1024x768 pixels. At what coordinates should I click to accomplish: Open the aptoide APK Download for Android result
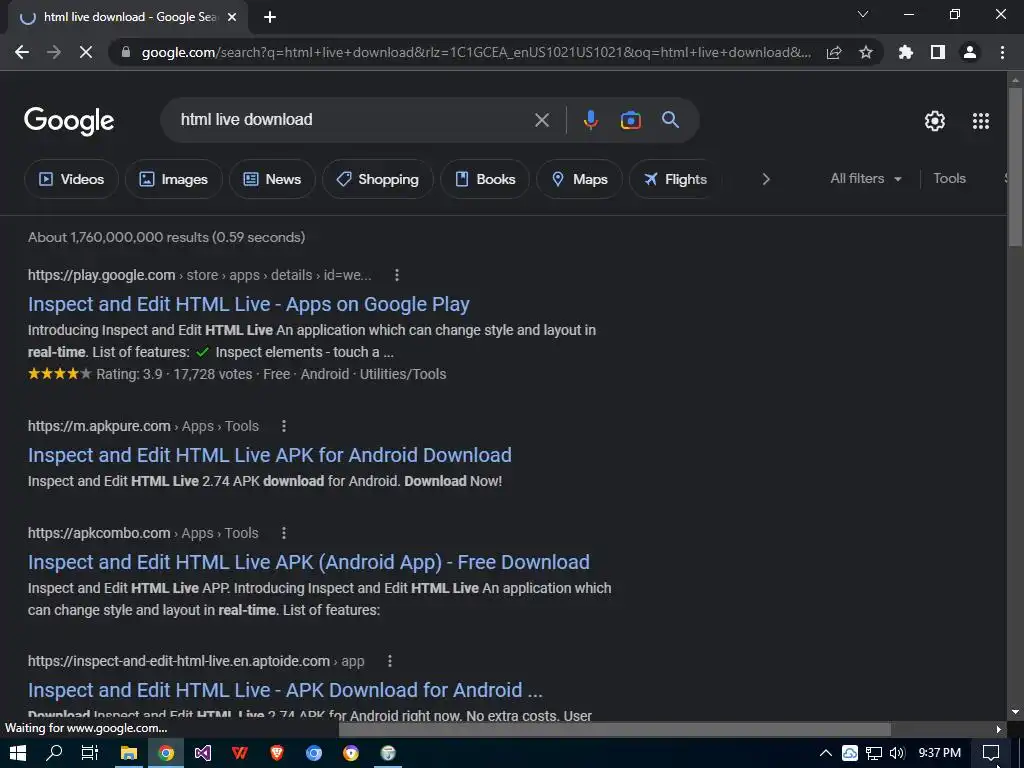pos(285,690)
